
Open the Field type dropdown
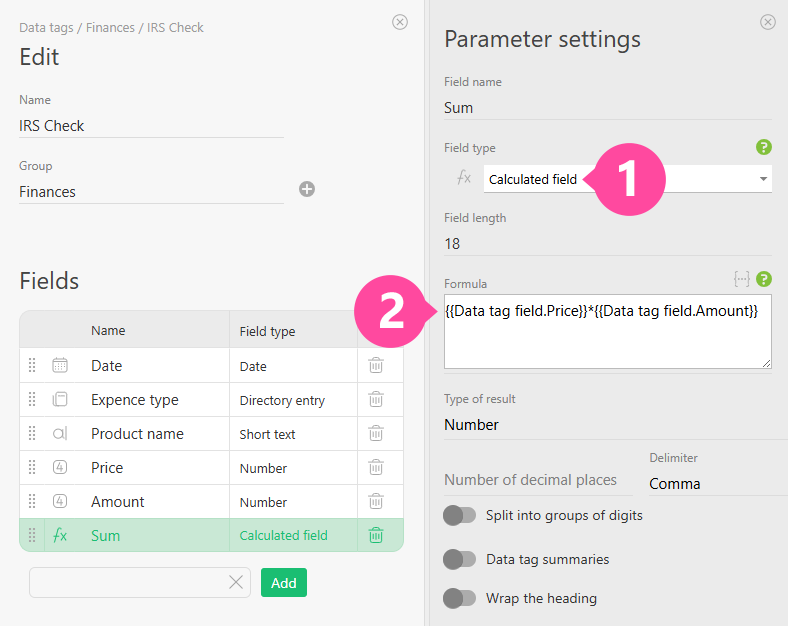[627, 179]
